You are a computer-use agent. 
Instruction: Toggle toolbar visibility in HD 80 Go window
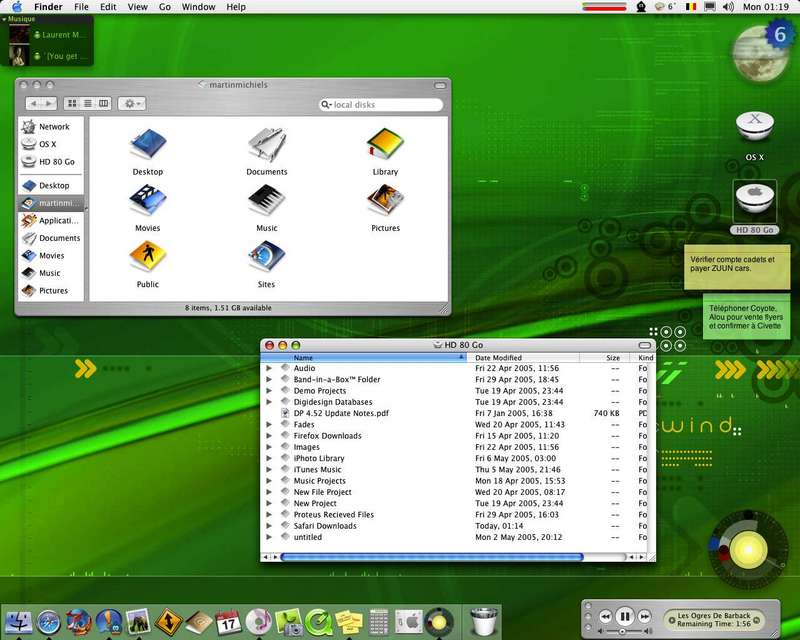click(x=645, y=346)
